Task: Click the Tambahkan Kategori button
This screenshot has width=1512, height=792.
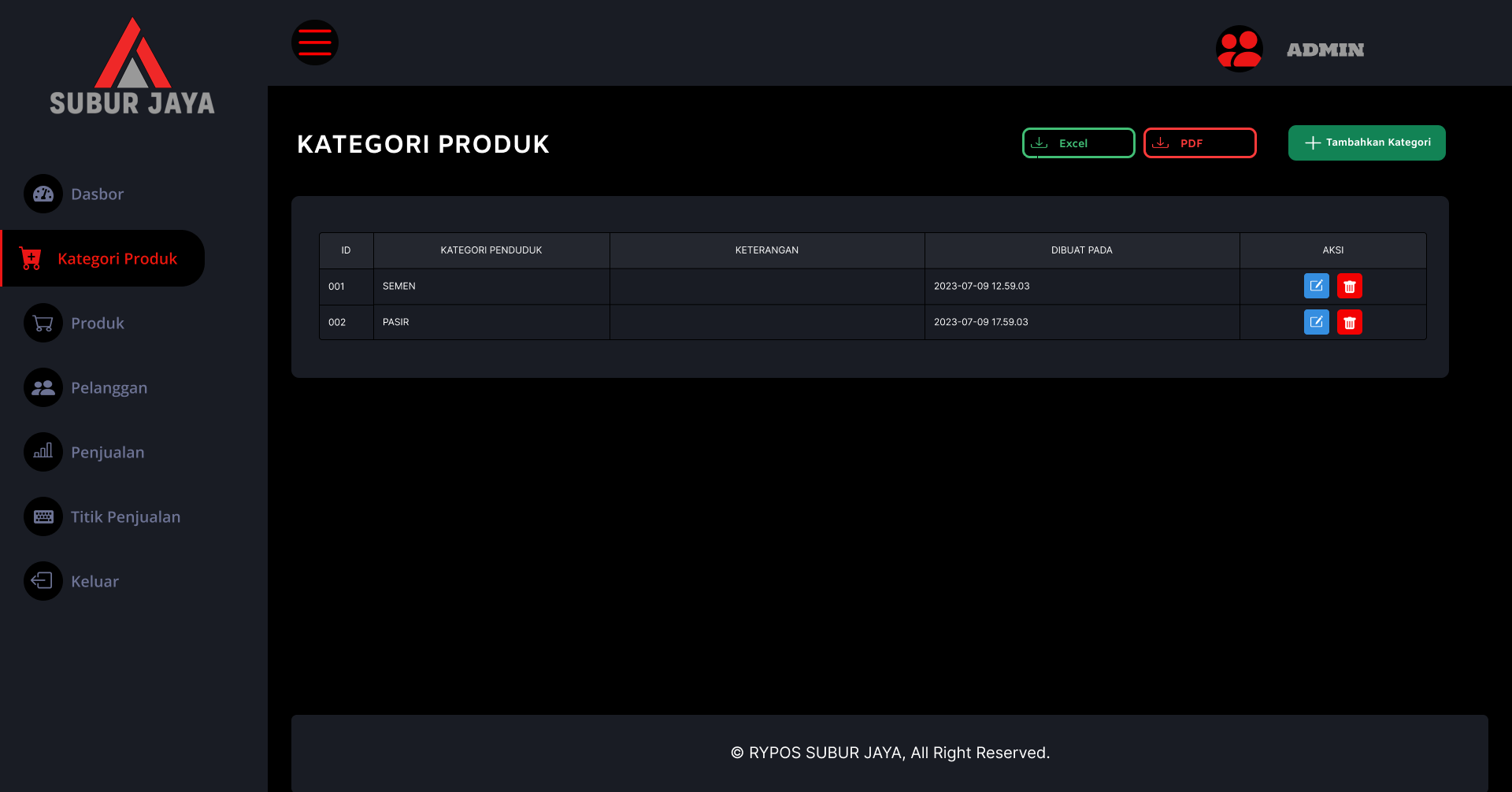Action: [x=1366, y=142]
